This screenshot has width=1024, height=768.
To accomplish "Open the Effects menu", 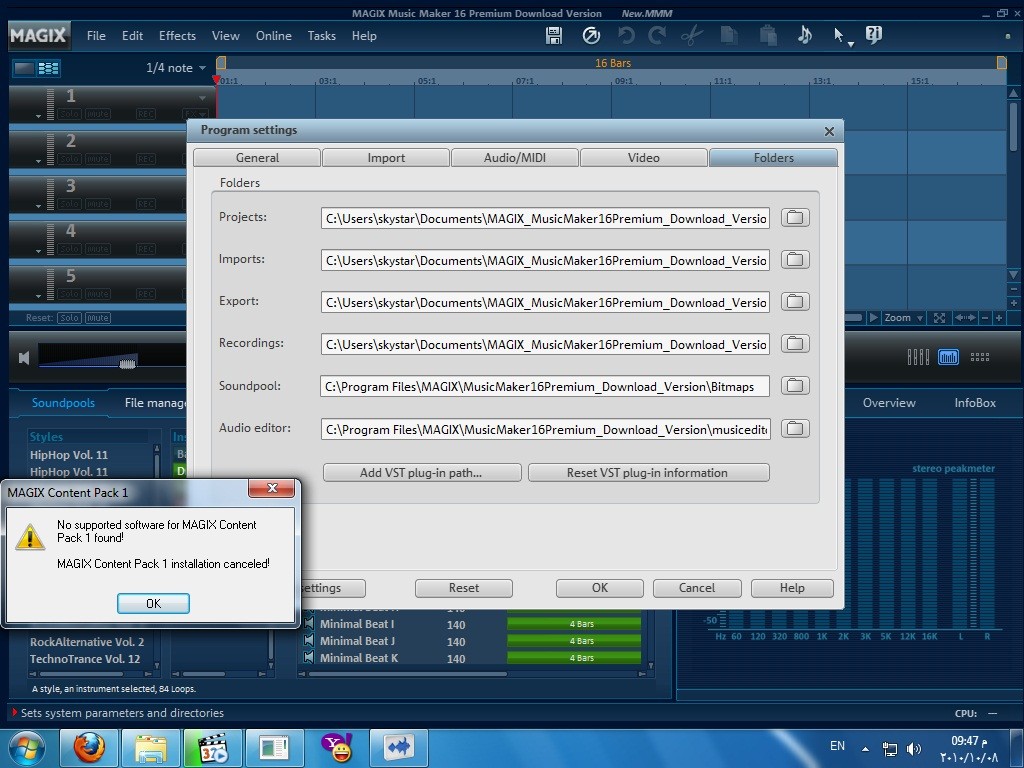I will point(177,36).
